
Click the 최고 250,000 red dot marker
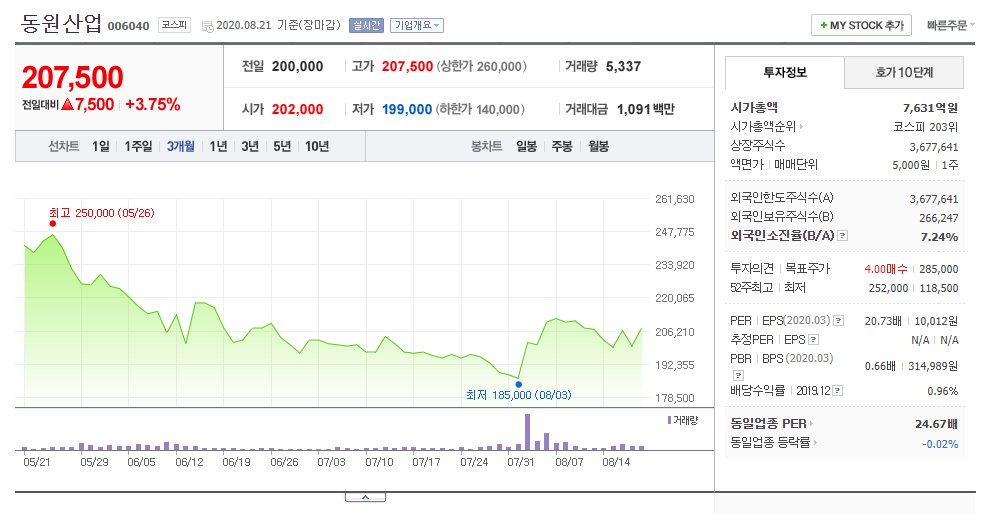(x=52, y=223)
